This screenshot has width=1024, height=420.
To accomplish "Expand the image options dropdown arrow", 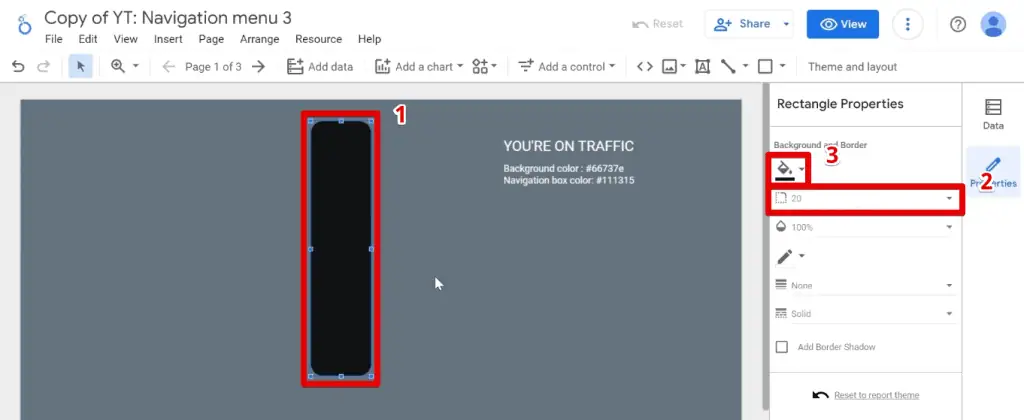I will pyautogui.click(x=683, y=67).
